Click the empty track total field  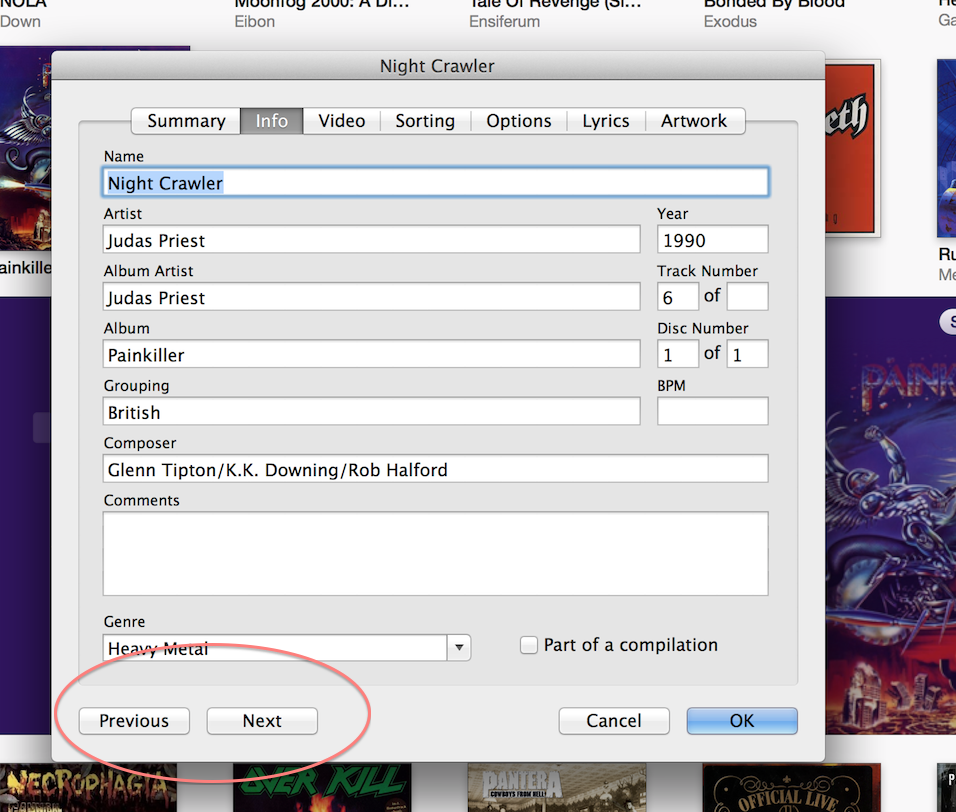click(x=747, y=297)
